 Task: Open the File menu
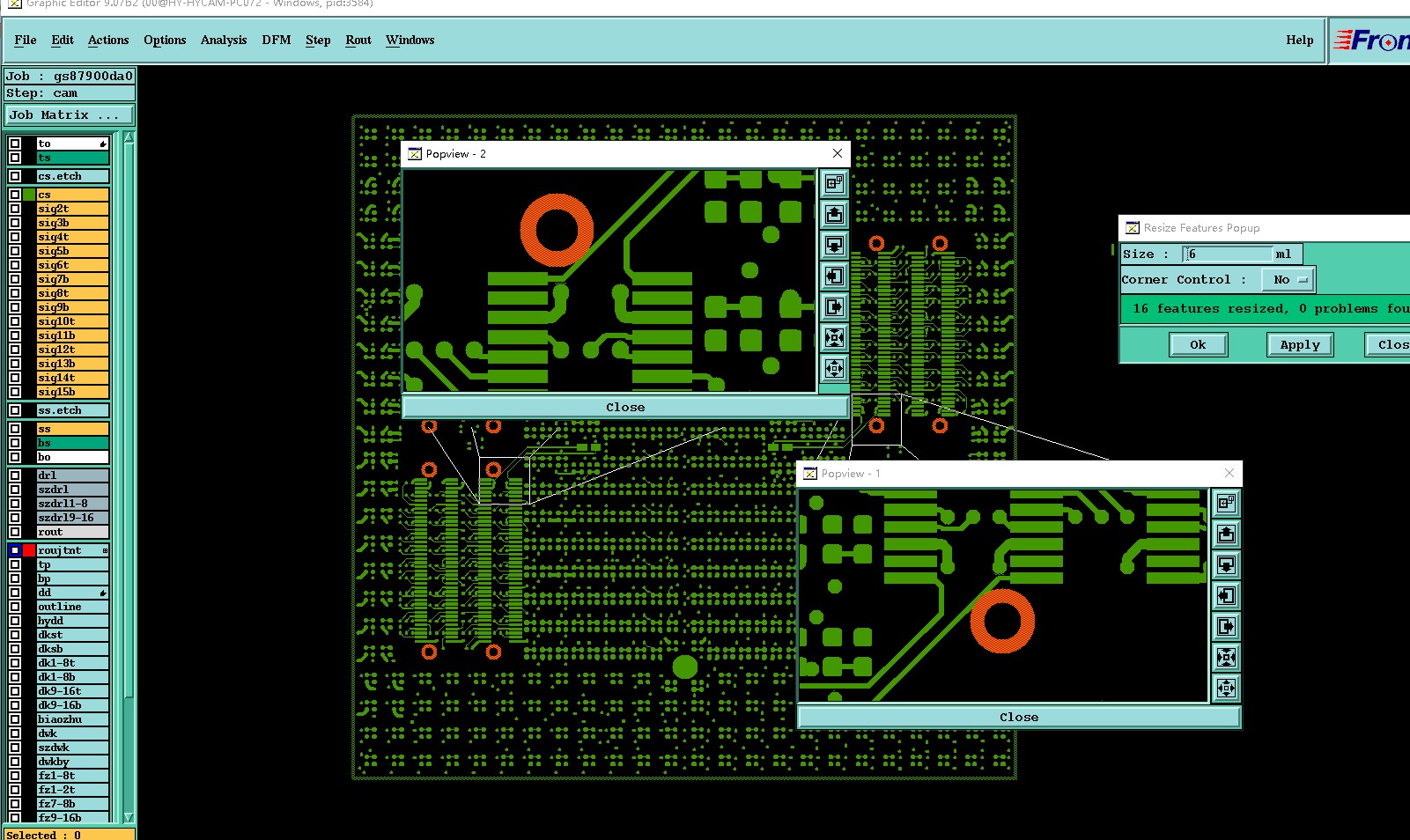(26, 41)
